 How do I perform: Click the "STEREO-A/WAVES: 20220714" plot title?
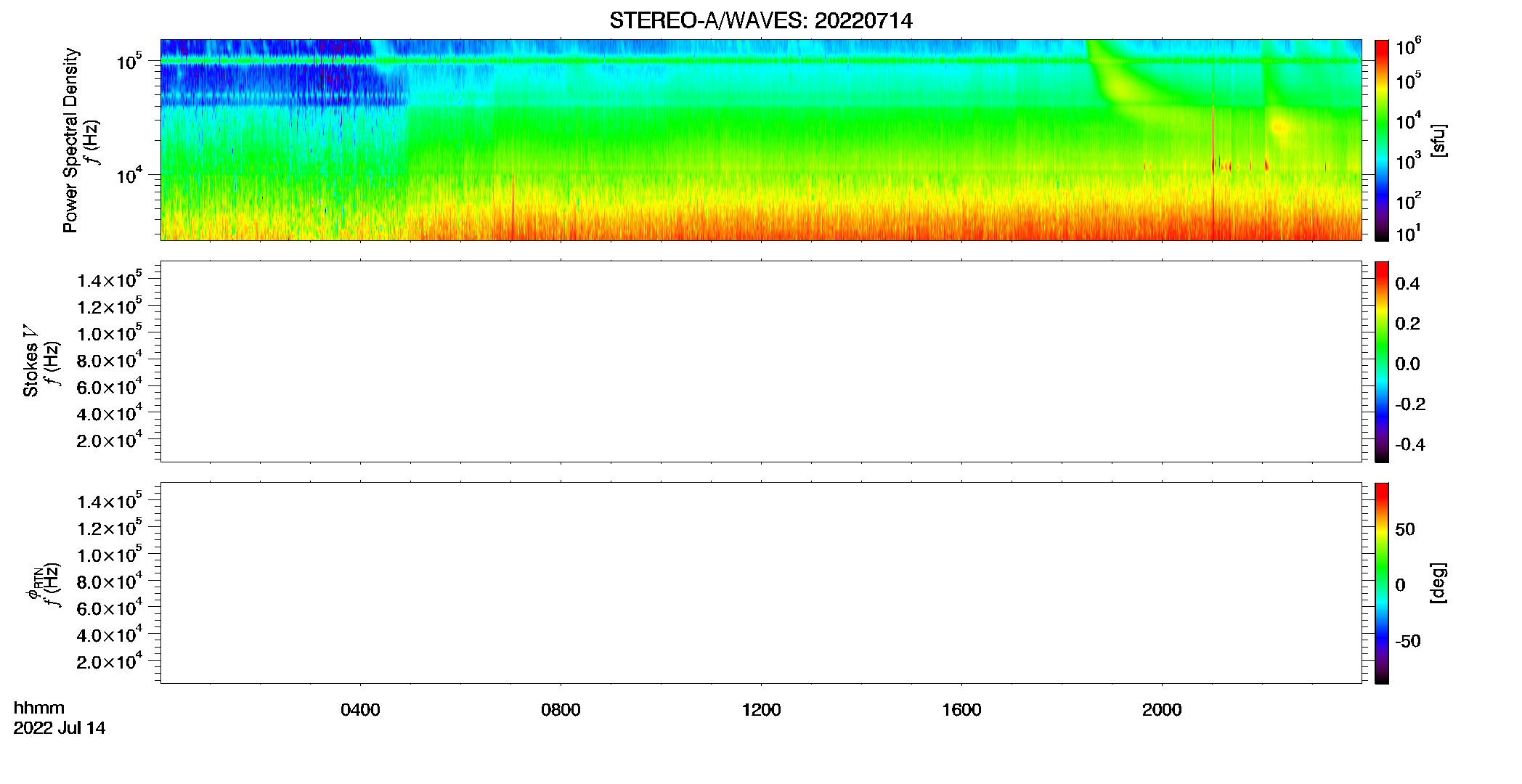pos(760,21)
